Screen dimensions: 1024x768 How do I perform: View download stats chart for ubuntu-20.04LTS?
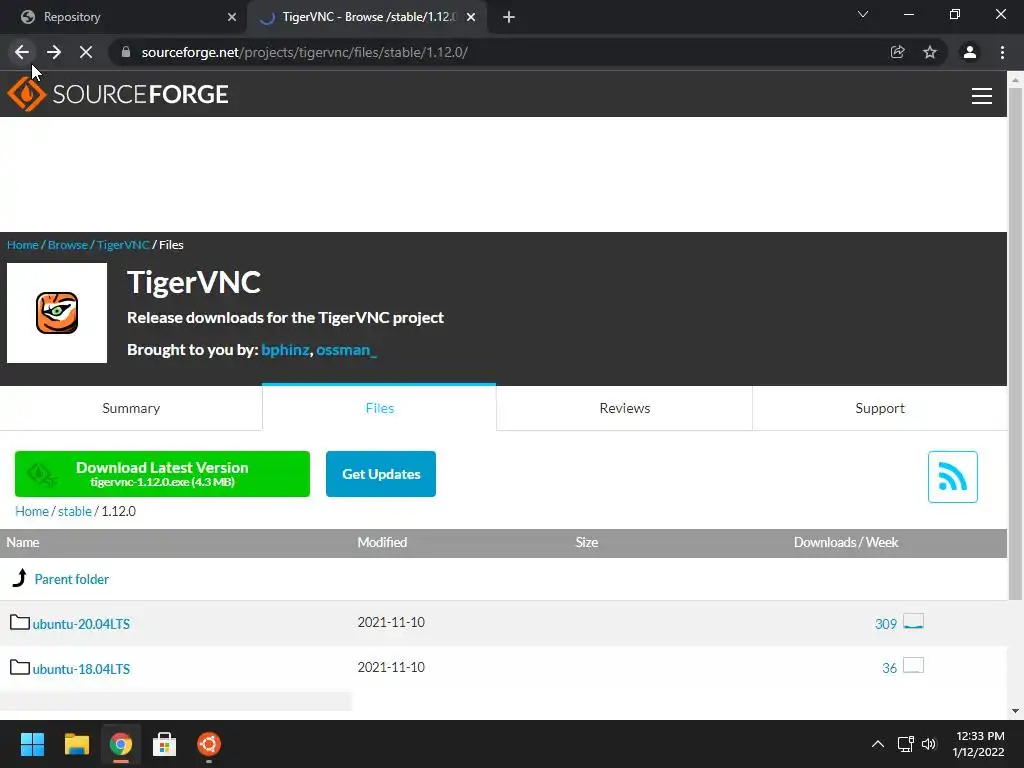(x=914, y=621)
